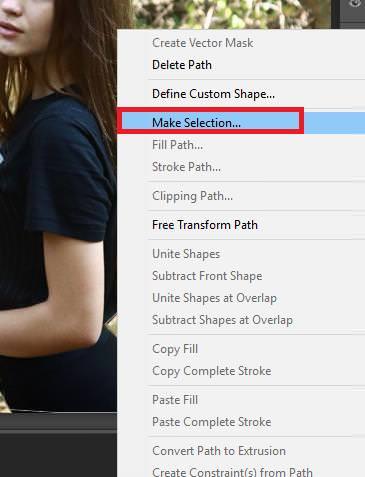The width and height of the screenshot is (365, 477).
Task: Activate Free Transform Path
Action: (205, 225)
